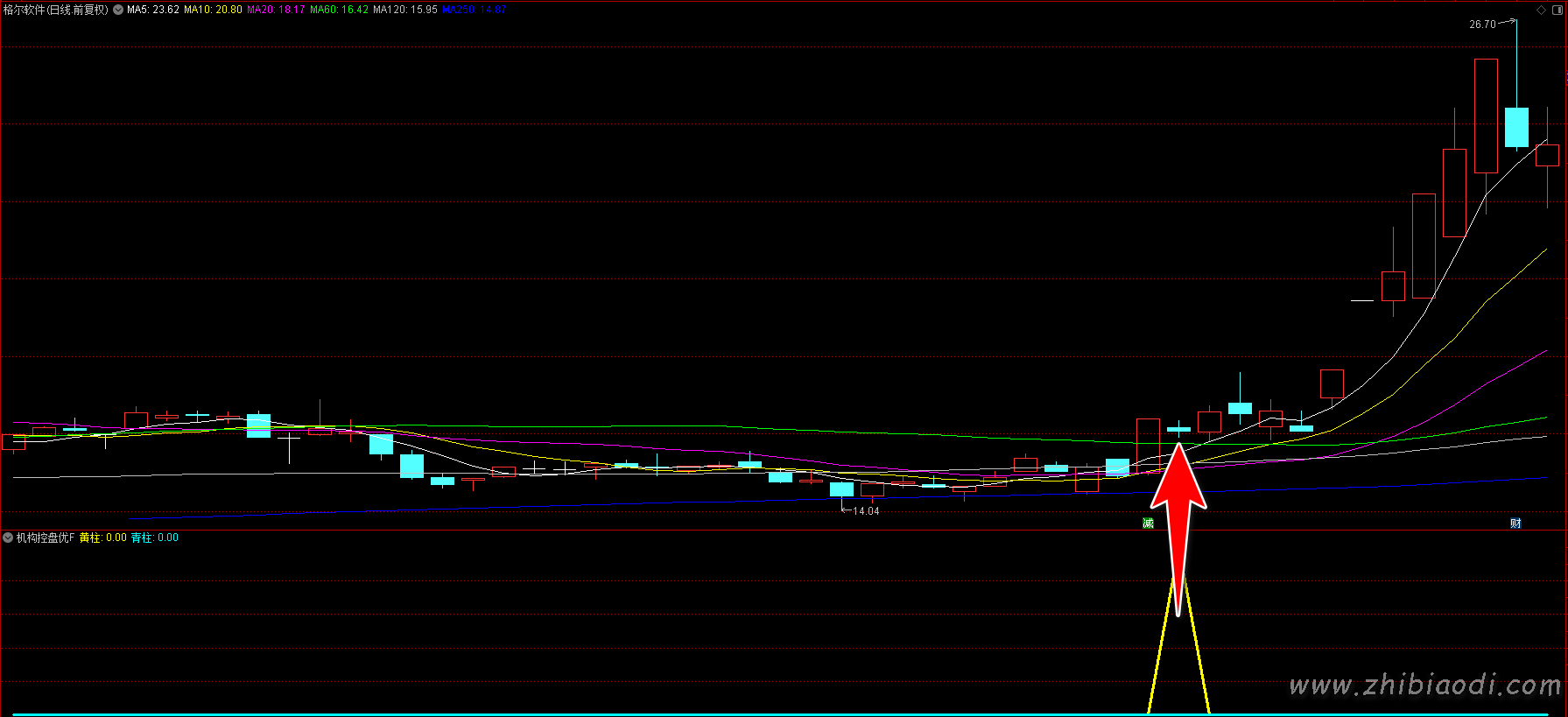Click the www.zhibiaodi.com watermark link
The width and height of the screenshot is (1568, 717).
(1424, 685)
